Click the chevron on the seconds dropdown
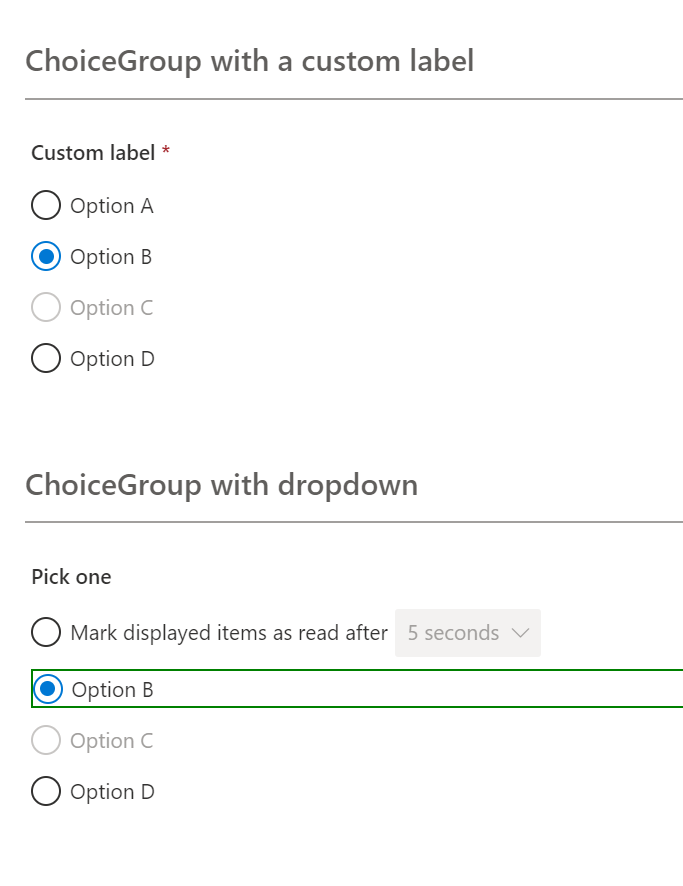683x886 pixels. pyautogui.click(x=521, y=632)
